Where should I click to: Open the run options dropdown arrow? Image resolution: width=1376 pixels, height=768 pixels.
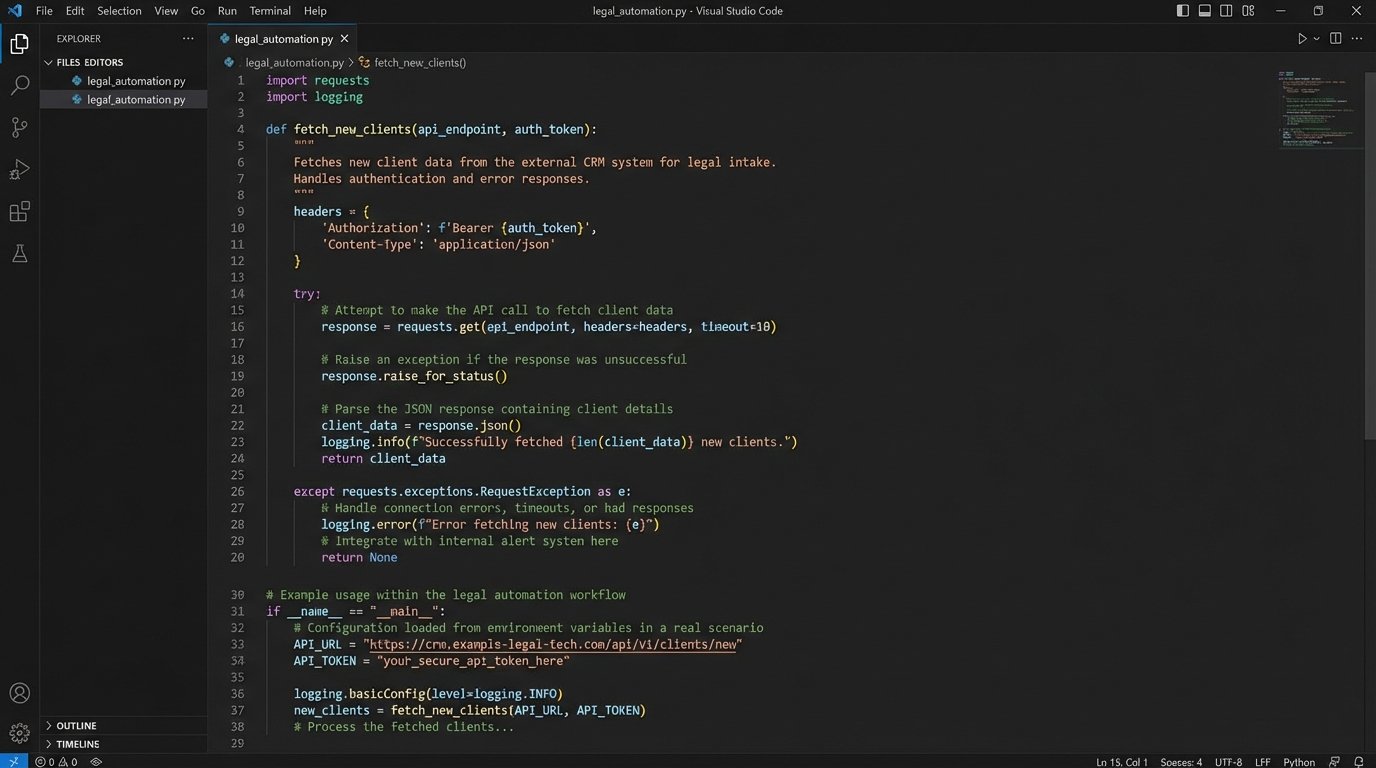pyautogui.click(x=1316, y=39)
